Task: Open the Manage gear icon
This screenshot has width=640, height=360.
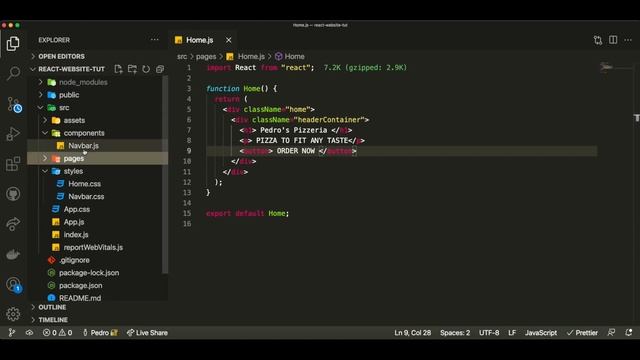Action: coord(13,314)
